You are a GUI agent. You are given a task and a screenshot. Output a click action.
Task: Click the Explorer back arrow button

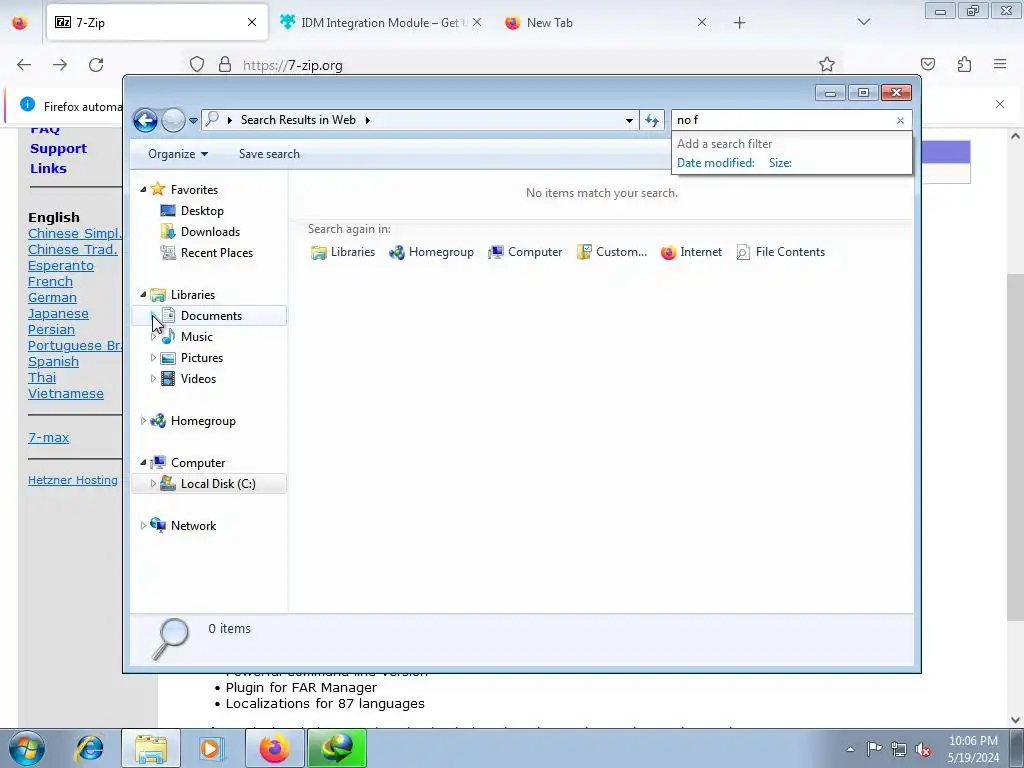[x=145, y=120]
